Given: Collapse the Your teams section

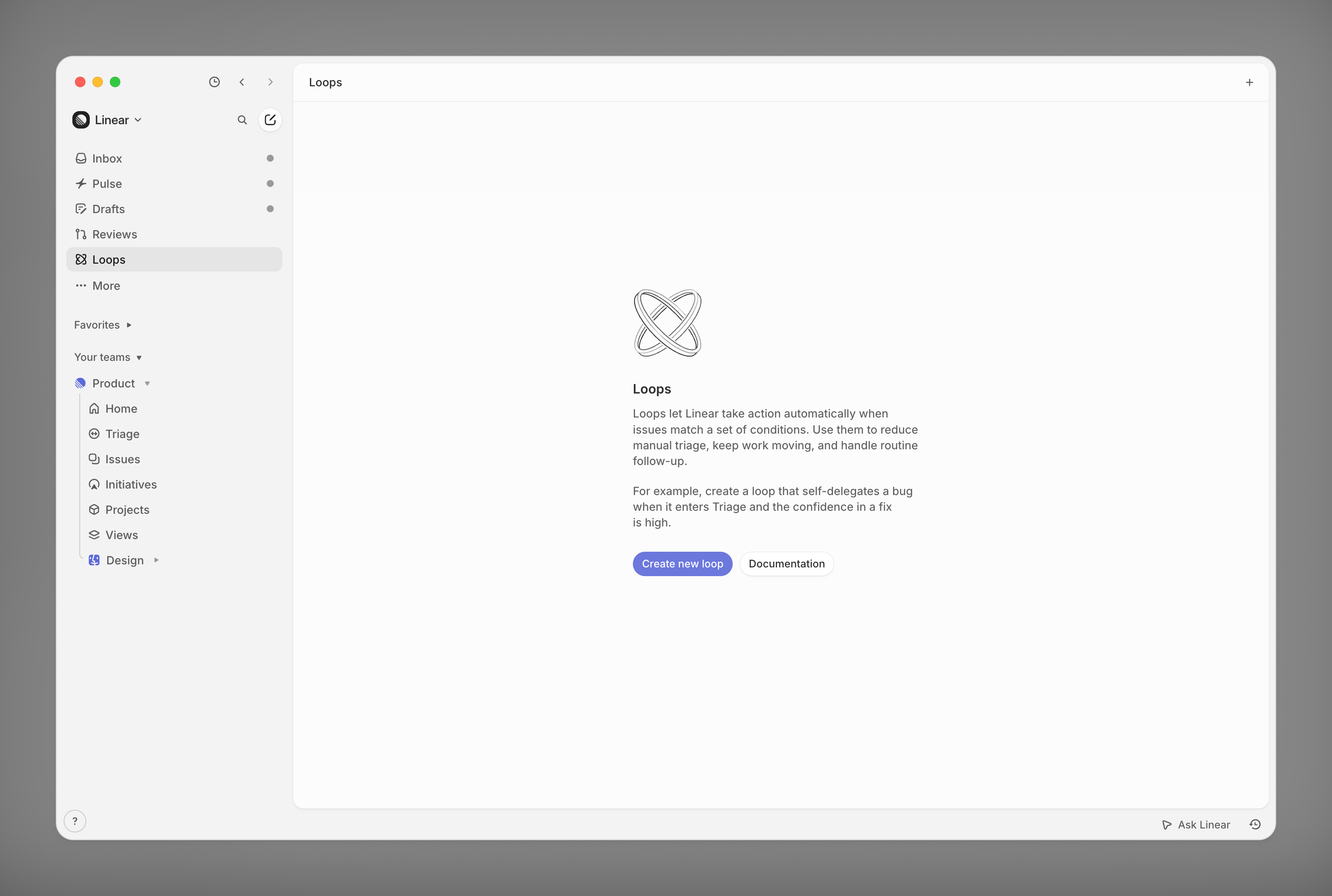Looking at the screenshot, I should pyautogui.click(x=108, y=357).
